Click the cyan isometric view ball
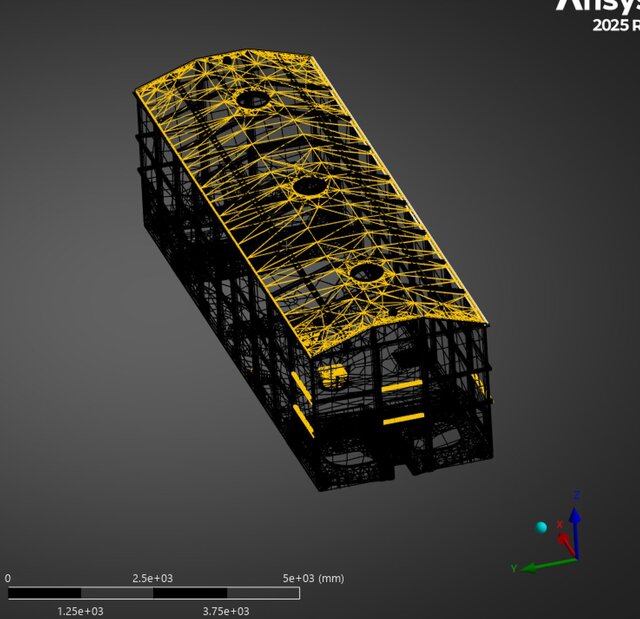Viewport: 640px width, 619px height. [541, 527]
